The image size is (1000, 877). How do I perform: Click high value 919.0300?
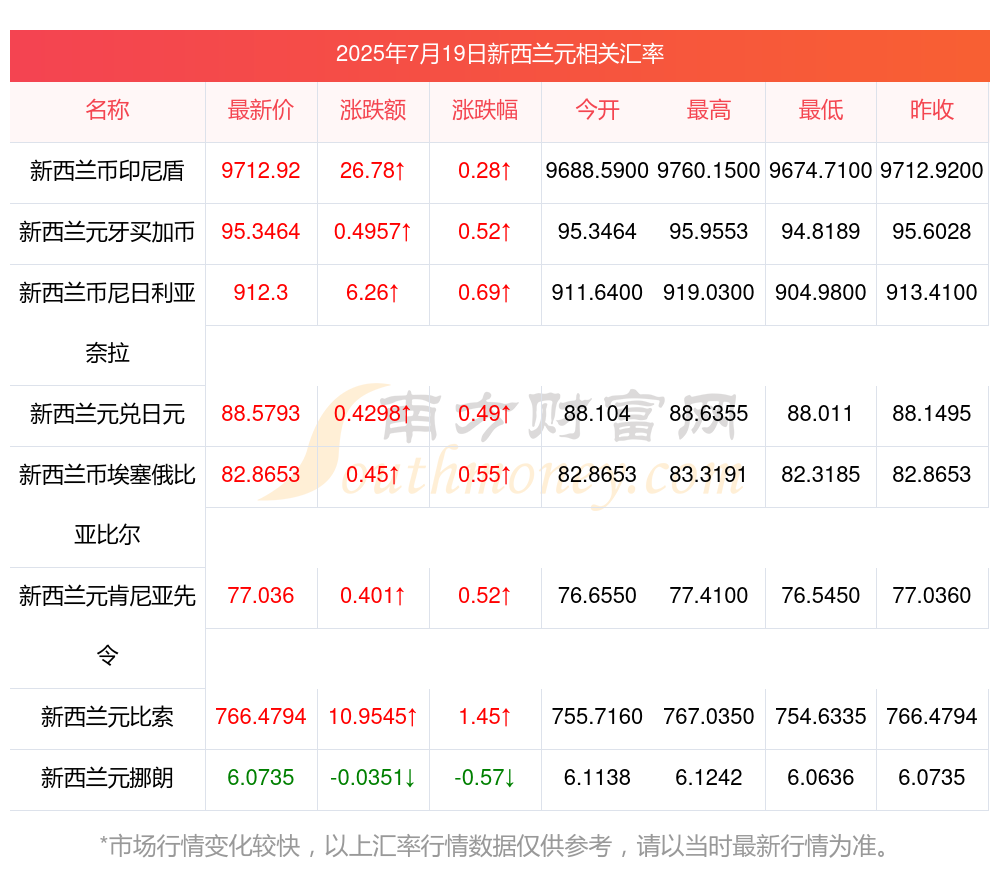coord(709,293)
